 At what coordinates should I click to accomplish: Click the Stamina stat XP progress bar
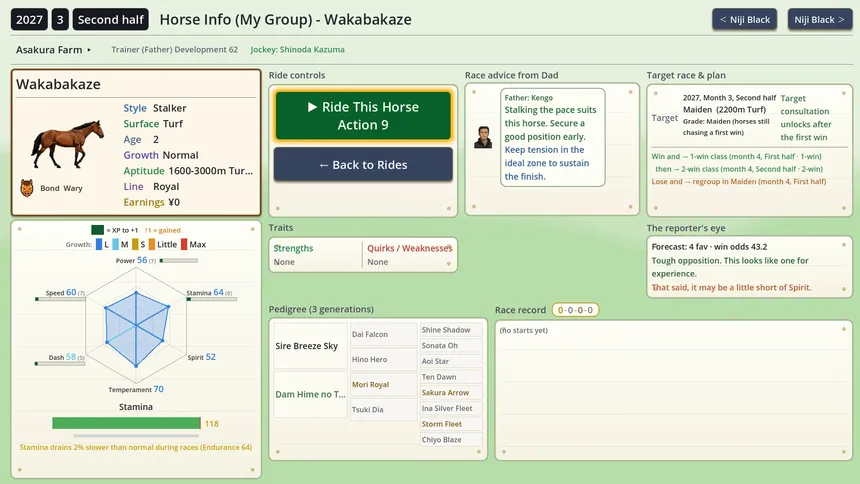click(212, 299)
